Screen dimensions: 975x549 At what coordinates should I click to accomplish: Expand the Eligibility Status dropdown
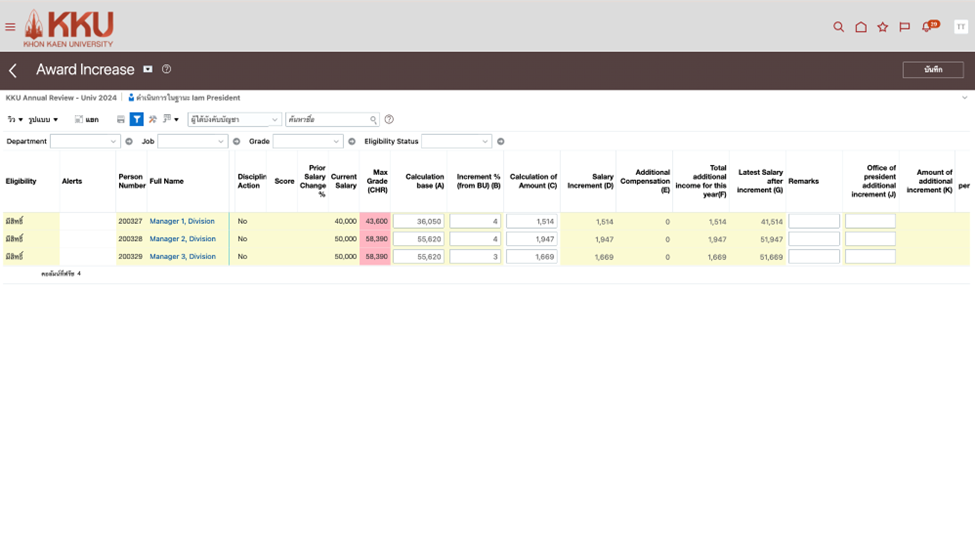pyautogui.click(x=457, y=142)
